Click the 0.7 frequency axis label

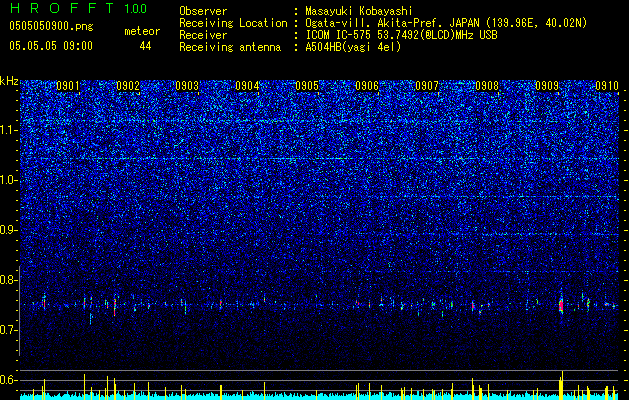click(8, 330)
